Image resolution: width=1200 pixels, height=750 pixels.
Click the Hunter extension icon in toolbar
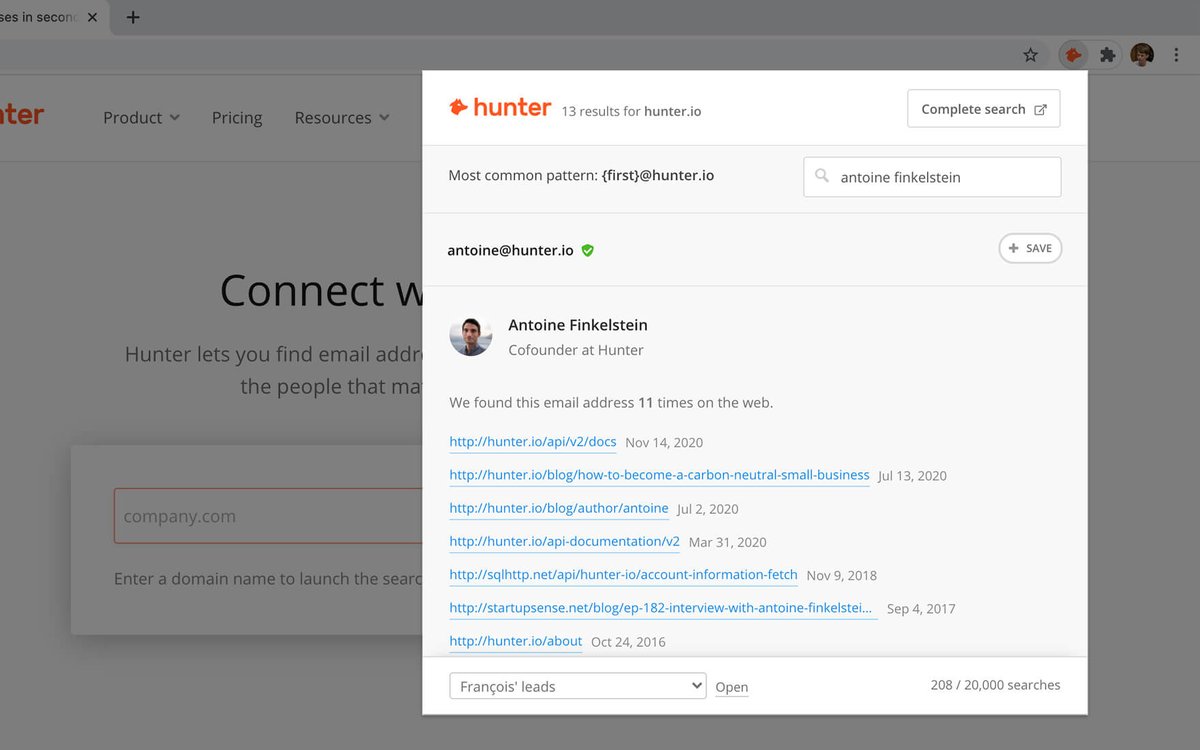tap(1074, 55)
